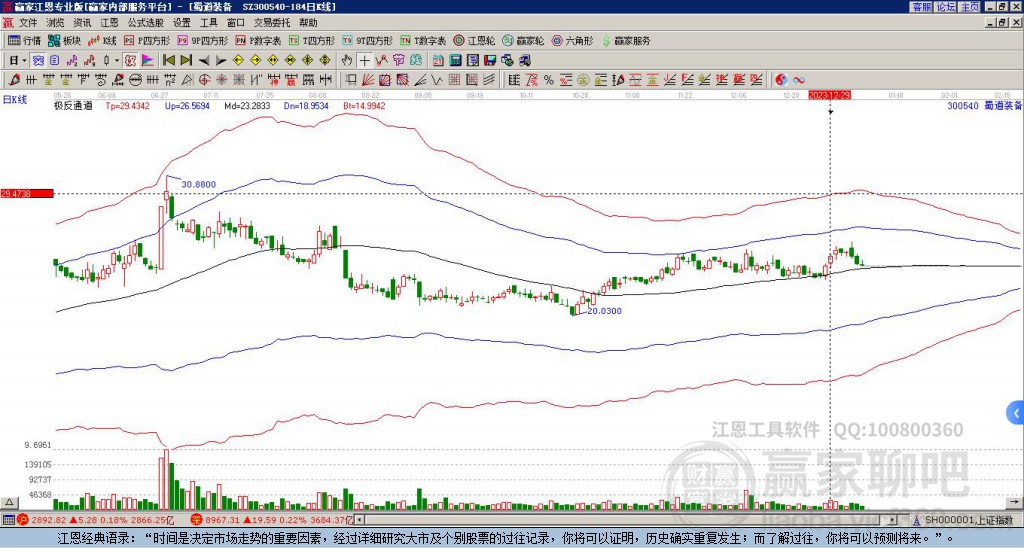Click the 日K线 label
Viewport: 1024px width, 548px height.
(x=15, y=99)
